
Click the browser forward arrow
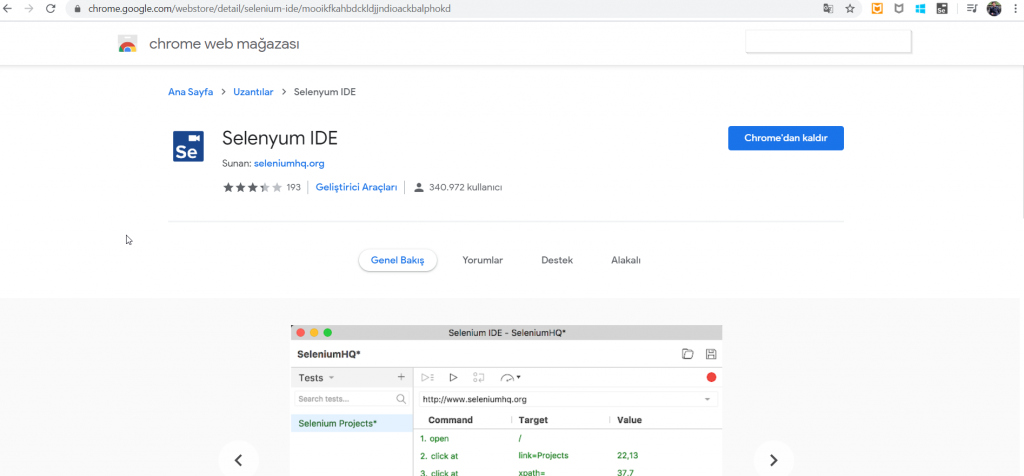[x=29, y=9]
